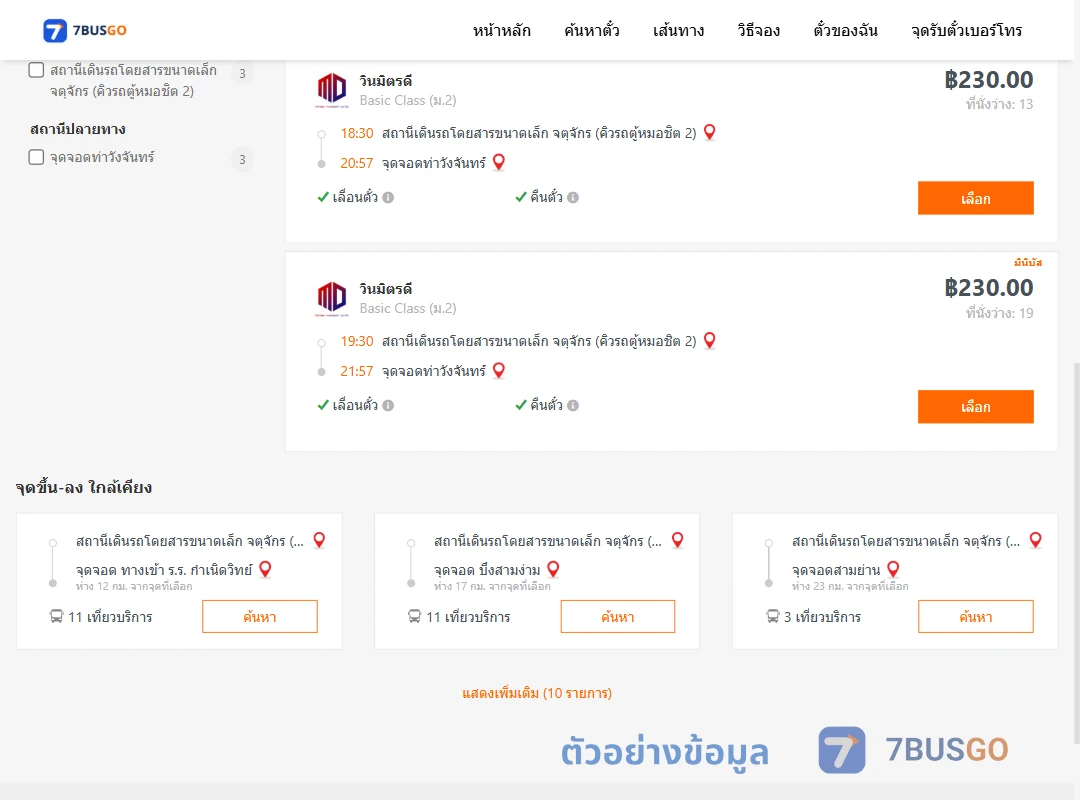Go to the เส้นทาง menu item
This screenshot has width=1080, height=800.
coord(678,30)
